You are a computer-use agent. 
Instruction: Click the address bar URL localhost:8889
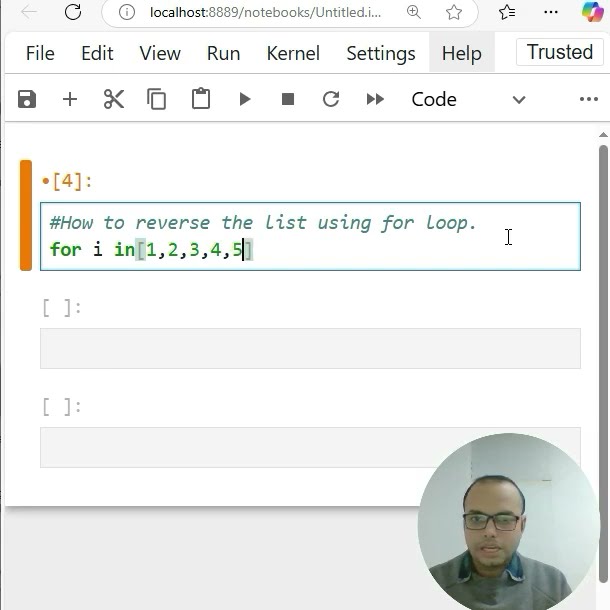265,12
